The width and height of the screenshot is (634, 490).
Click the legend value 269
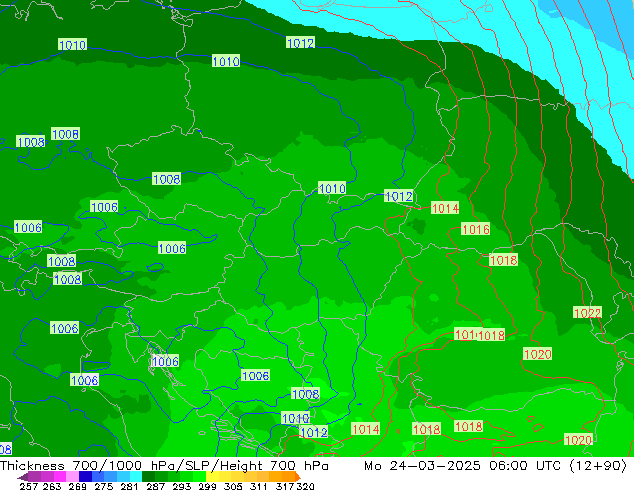77,486
